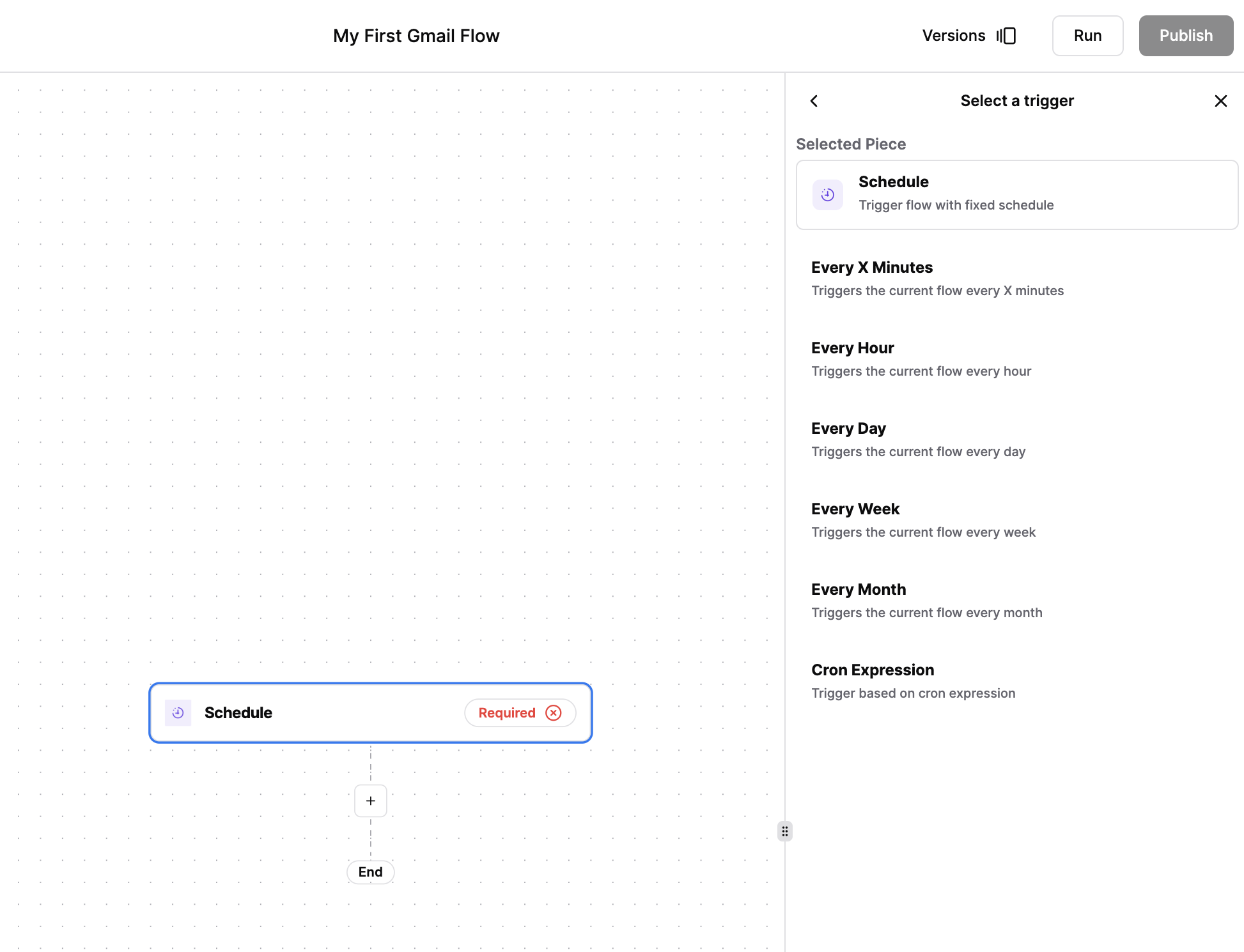Image resolution: width=1244 pixels, height=952 pixels.
Task: Close the Select a trigger panel
Action: (x=1220, y=101)
